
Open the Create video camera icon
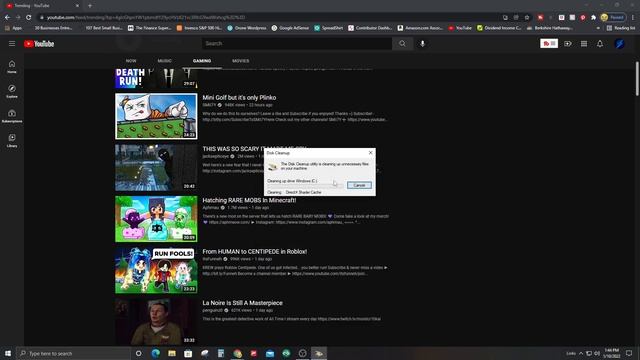tap(568, 44)
